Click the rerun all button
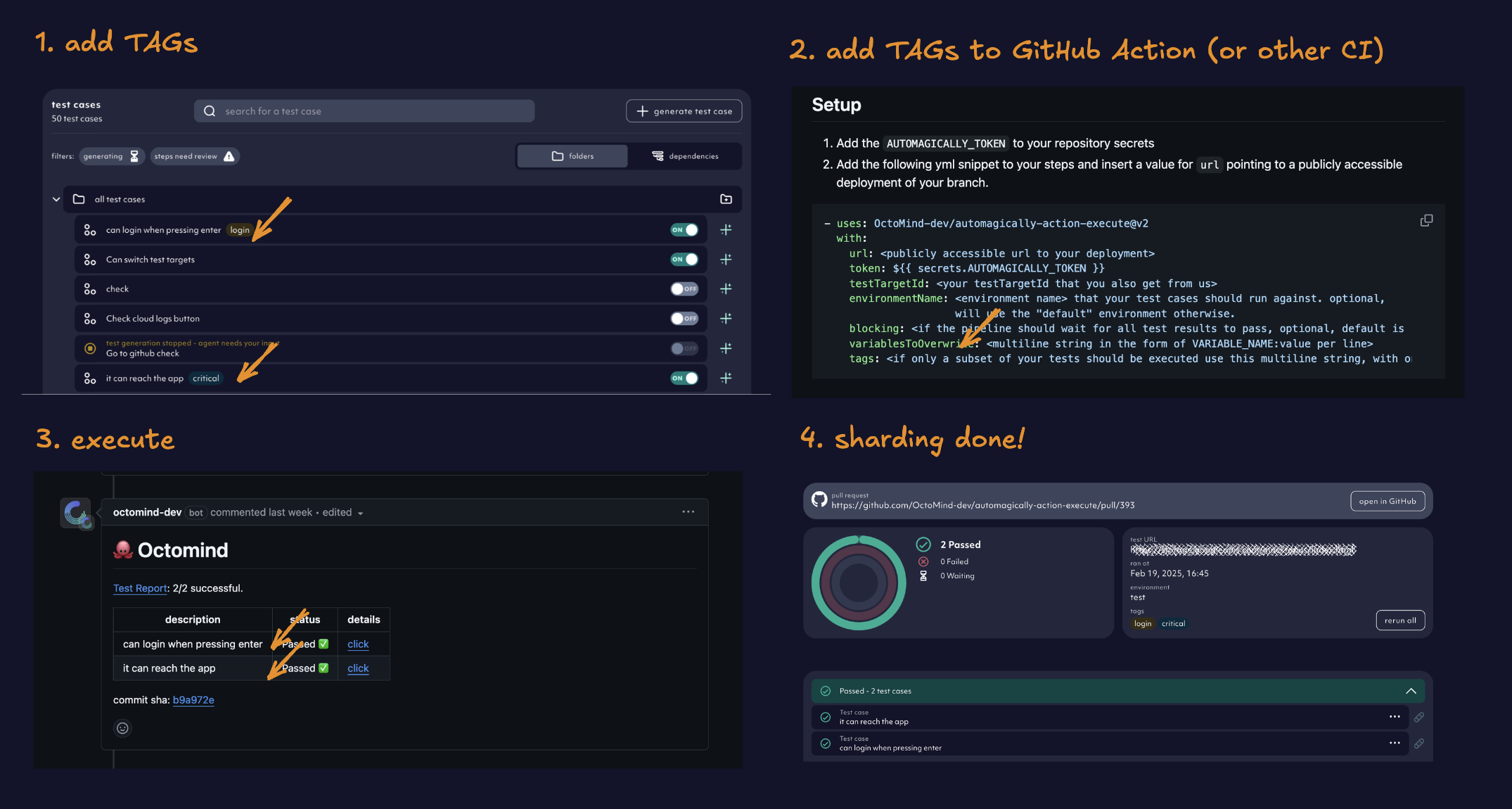The height and width of the screenshot is (809, 1512). pos(1400,620)
